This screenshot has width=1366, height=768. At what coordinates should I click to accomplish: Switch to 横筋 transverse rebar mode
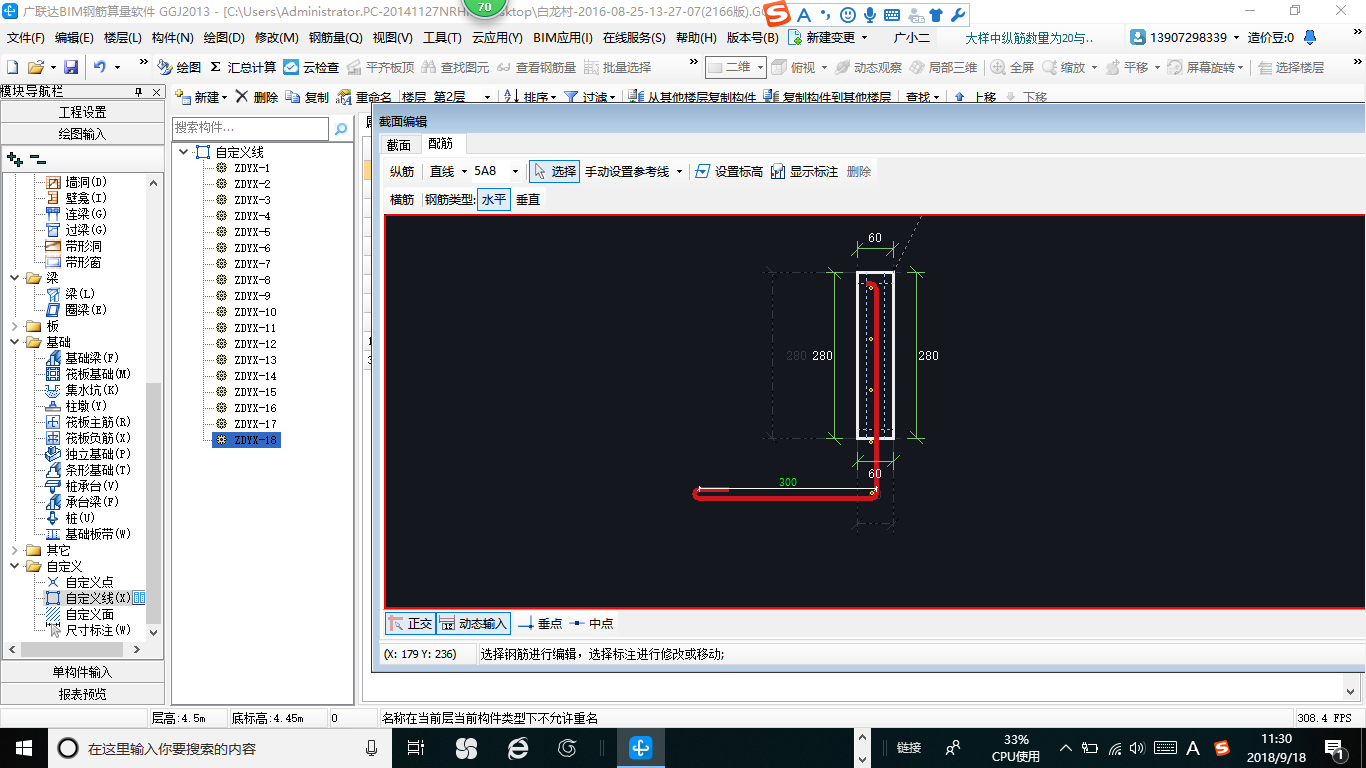click(402, 200)
